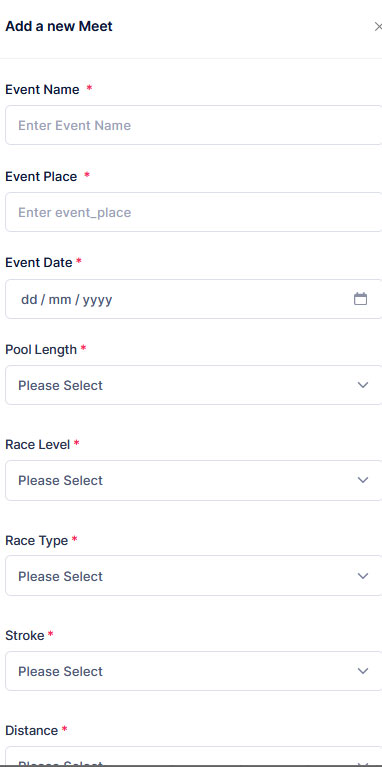This screenshot has height=767, width=382.
Task: Click the Race Level chevron arrow
Action: coord(362,480)
